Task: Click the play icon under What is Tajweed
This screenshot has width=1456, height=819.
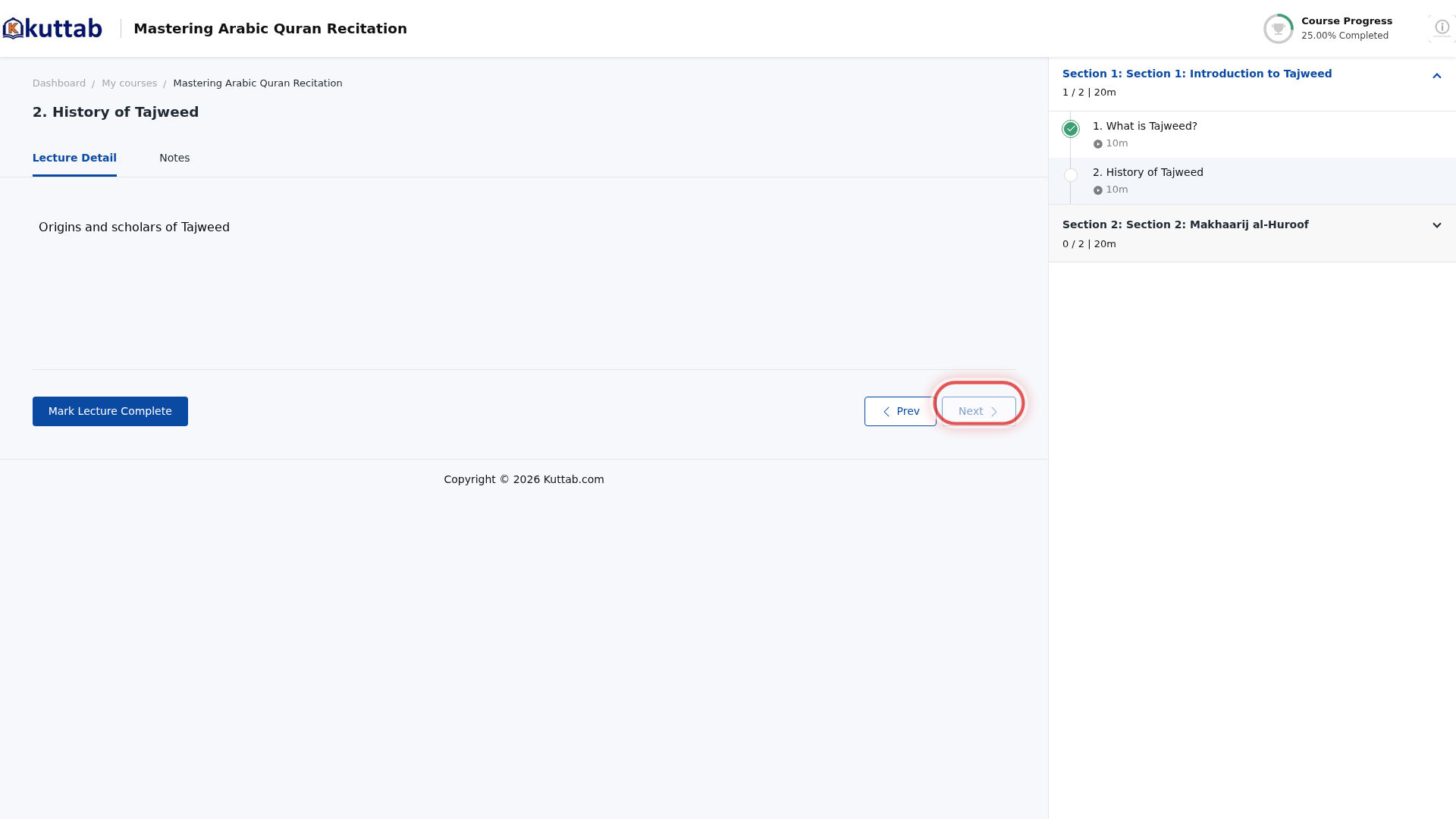Action: coord(1097,144)
